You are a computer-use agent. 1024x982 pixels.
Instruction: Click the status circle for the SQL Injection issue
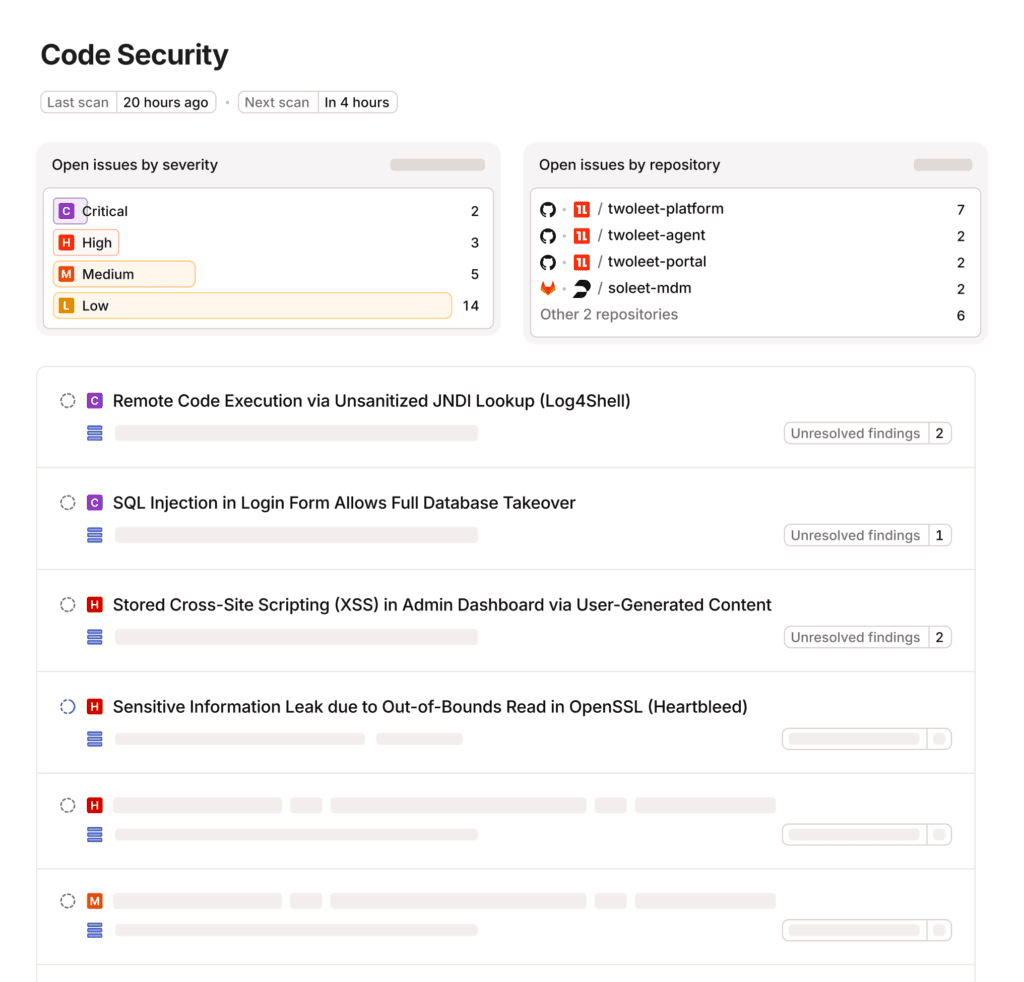tap(68, 503)
